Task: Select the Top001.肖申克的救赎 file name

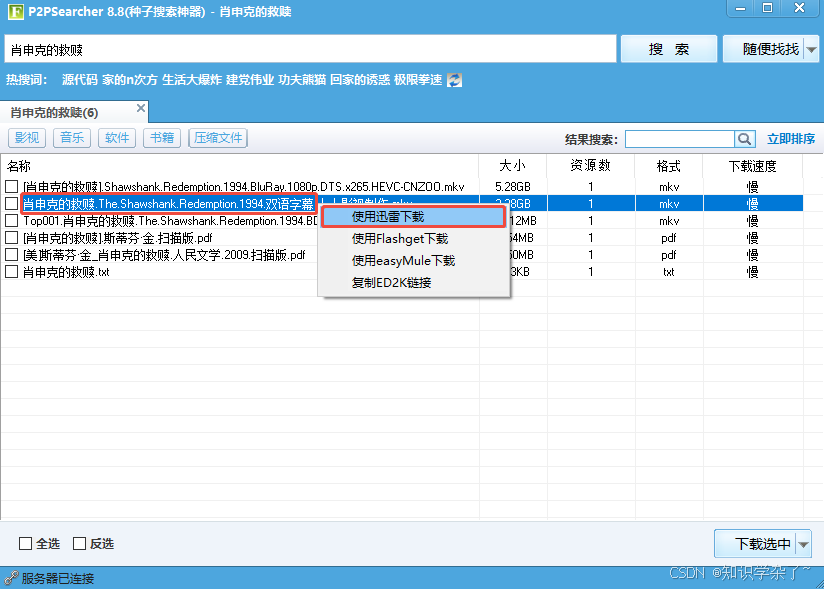Action: 170,220
